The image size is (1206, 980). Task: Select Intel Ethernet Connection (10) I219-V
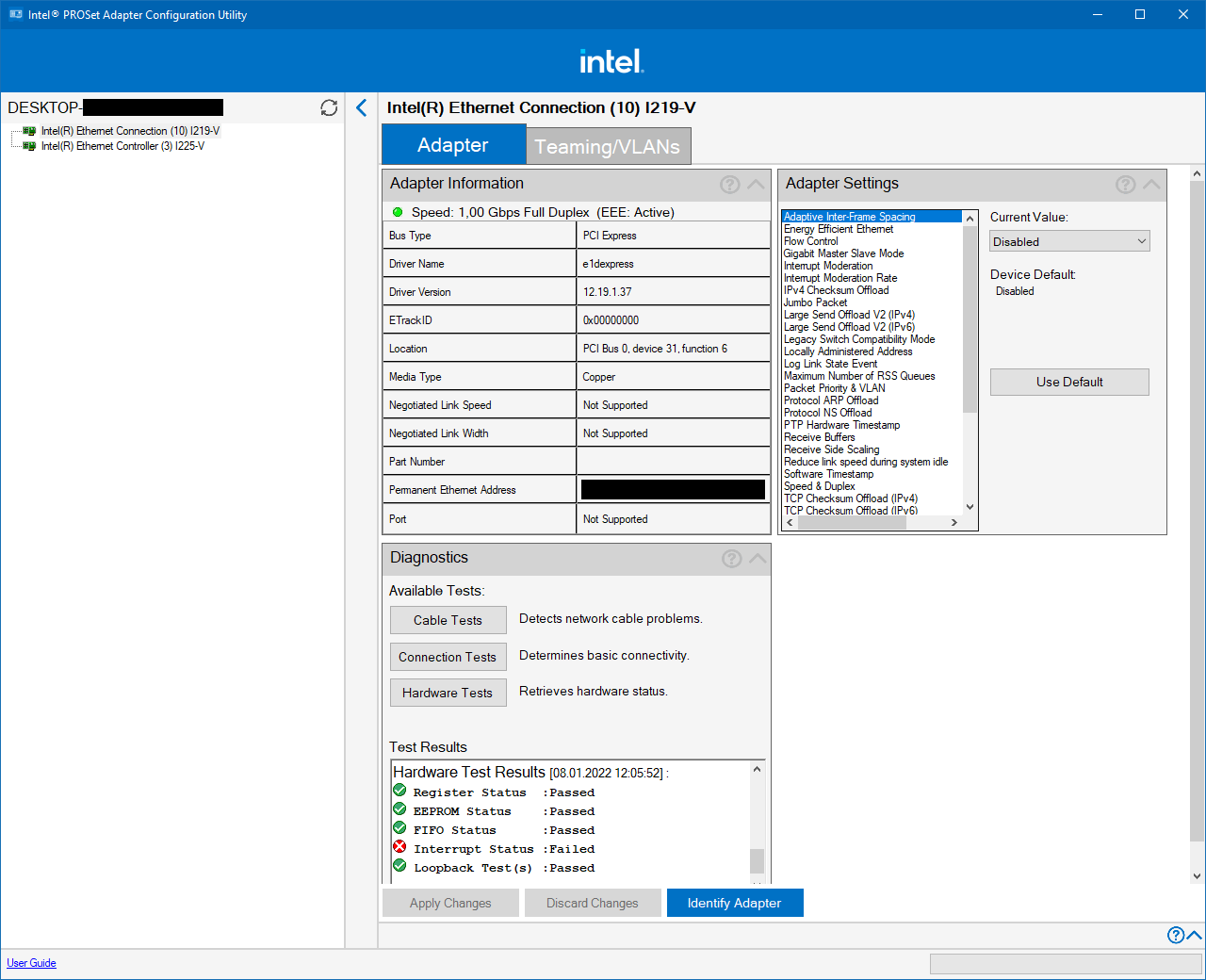[130, 131]
